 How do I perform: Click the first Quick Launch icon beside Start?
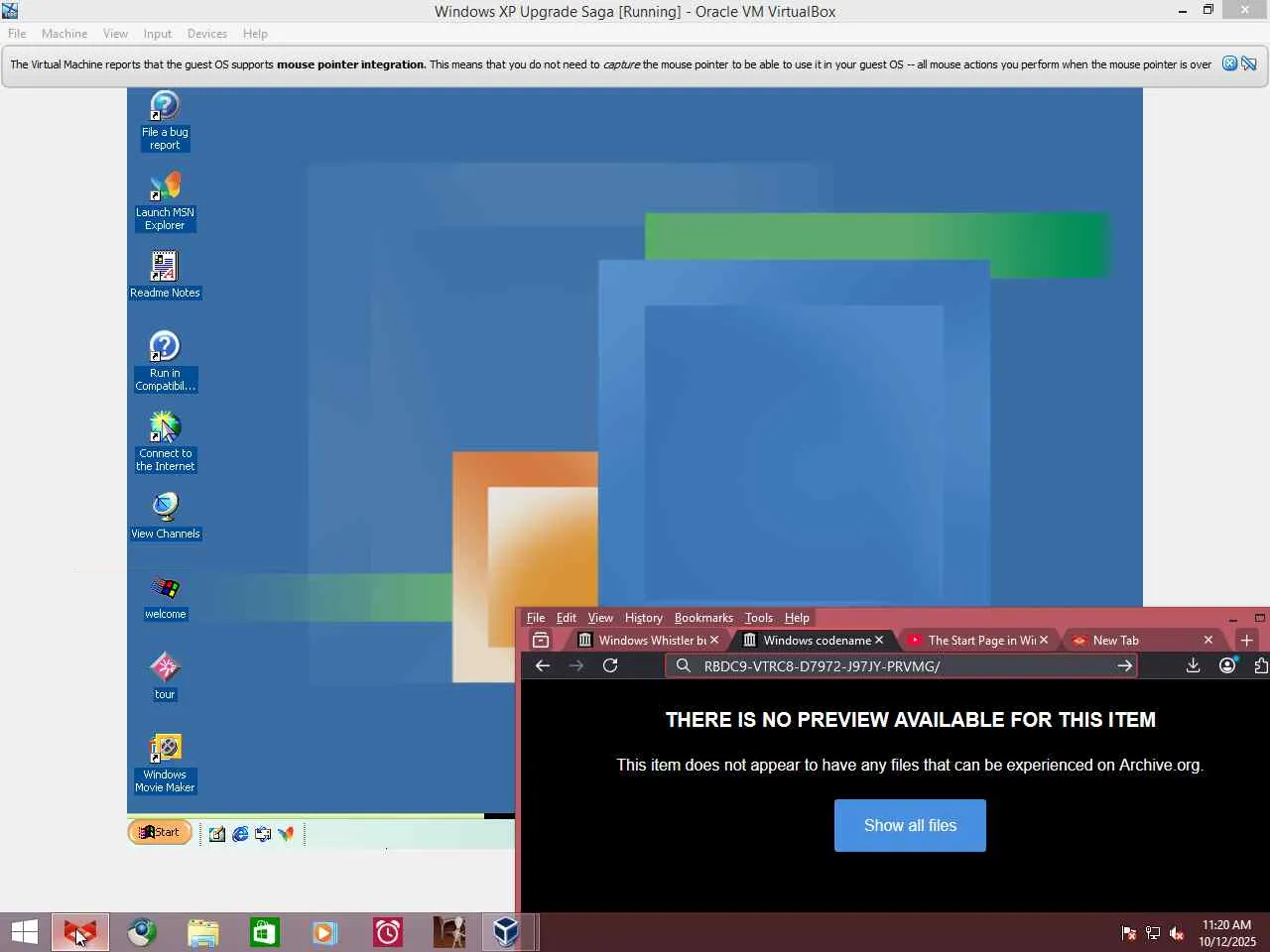(x=216, y=834)
